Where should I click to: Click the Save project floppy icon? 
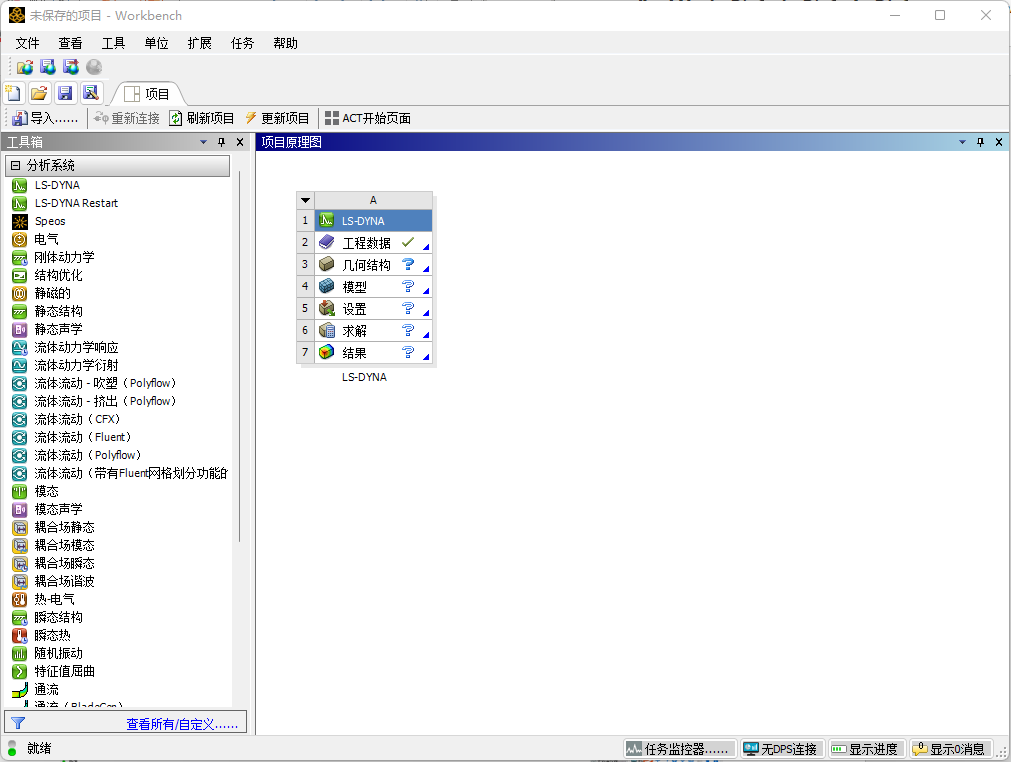64,93
